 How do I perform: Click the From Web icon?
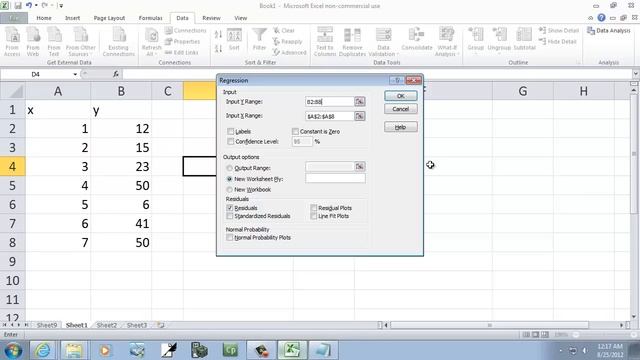[x=33, y=42]
